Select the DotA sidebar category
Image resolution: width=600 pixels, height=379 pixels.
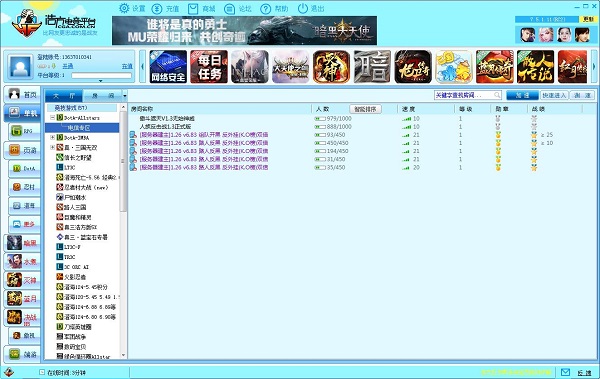coord(24,168)
